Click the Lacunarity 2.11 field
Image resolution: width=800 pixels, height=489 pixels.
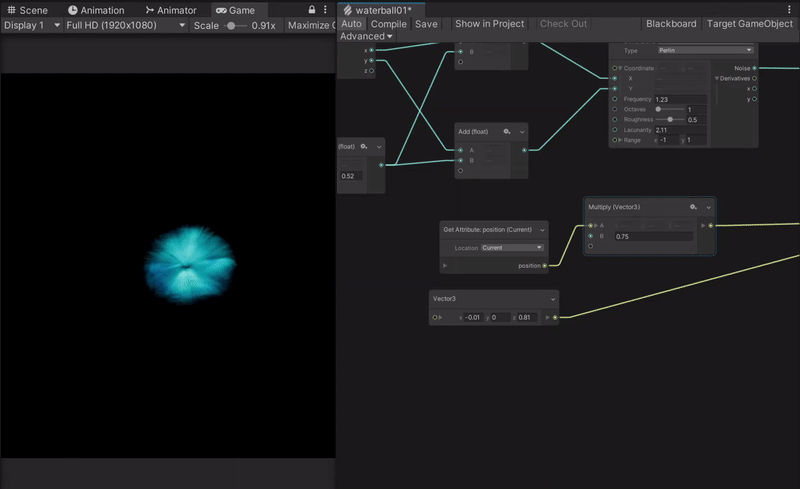coord(681,130)
